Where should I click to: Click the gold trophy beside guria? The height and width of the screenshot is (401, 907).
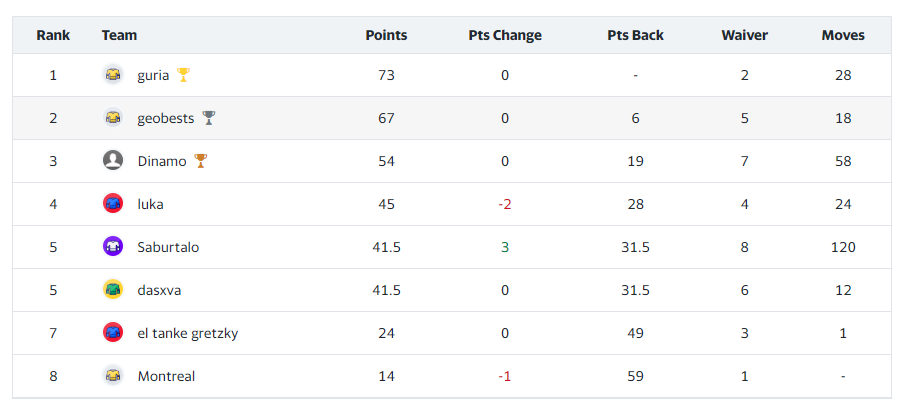(x=183, y=75)
